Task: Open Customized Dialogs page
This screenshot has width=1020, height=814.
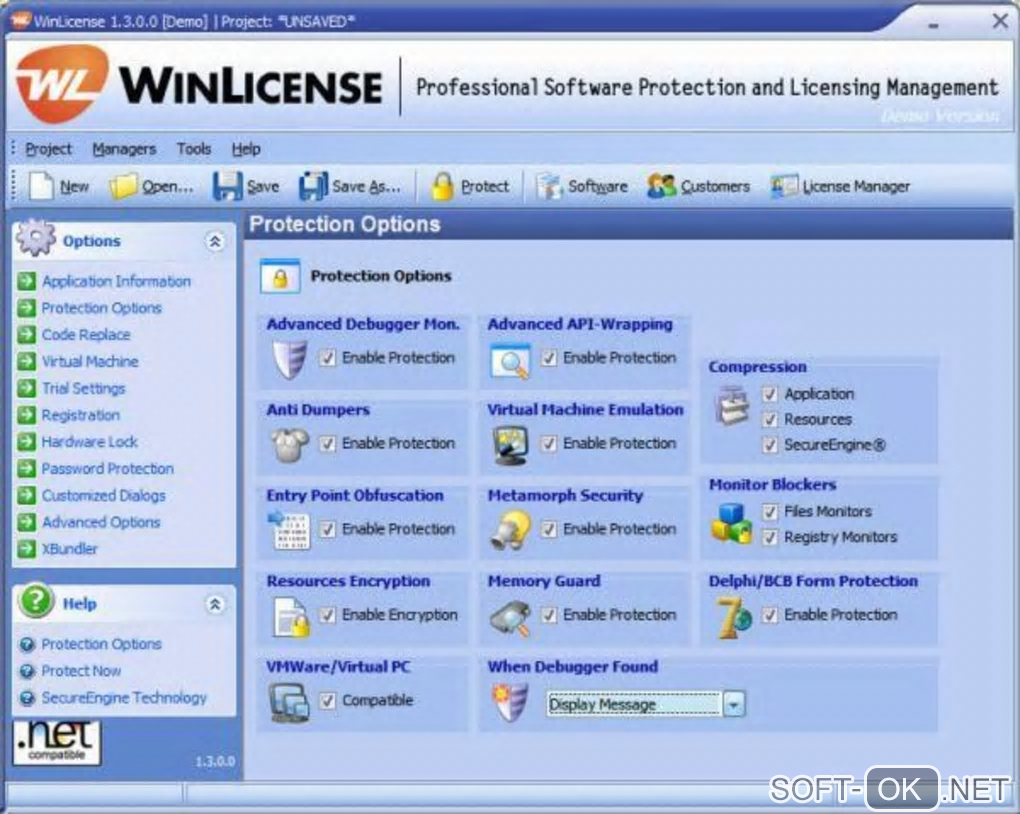Action: click(103, 496)
